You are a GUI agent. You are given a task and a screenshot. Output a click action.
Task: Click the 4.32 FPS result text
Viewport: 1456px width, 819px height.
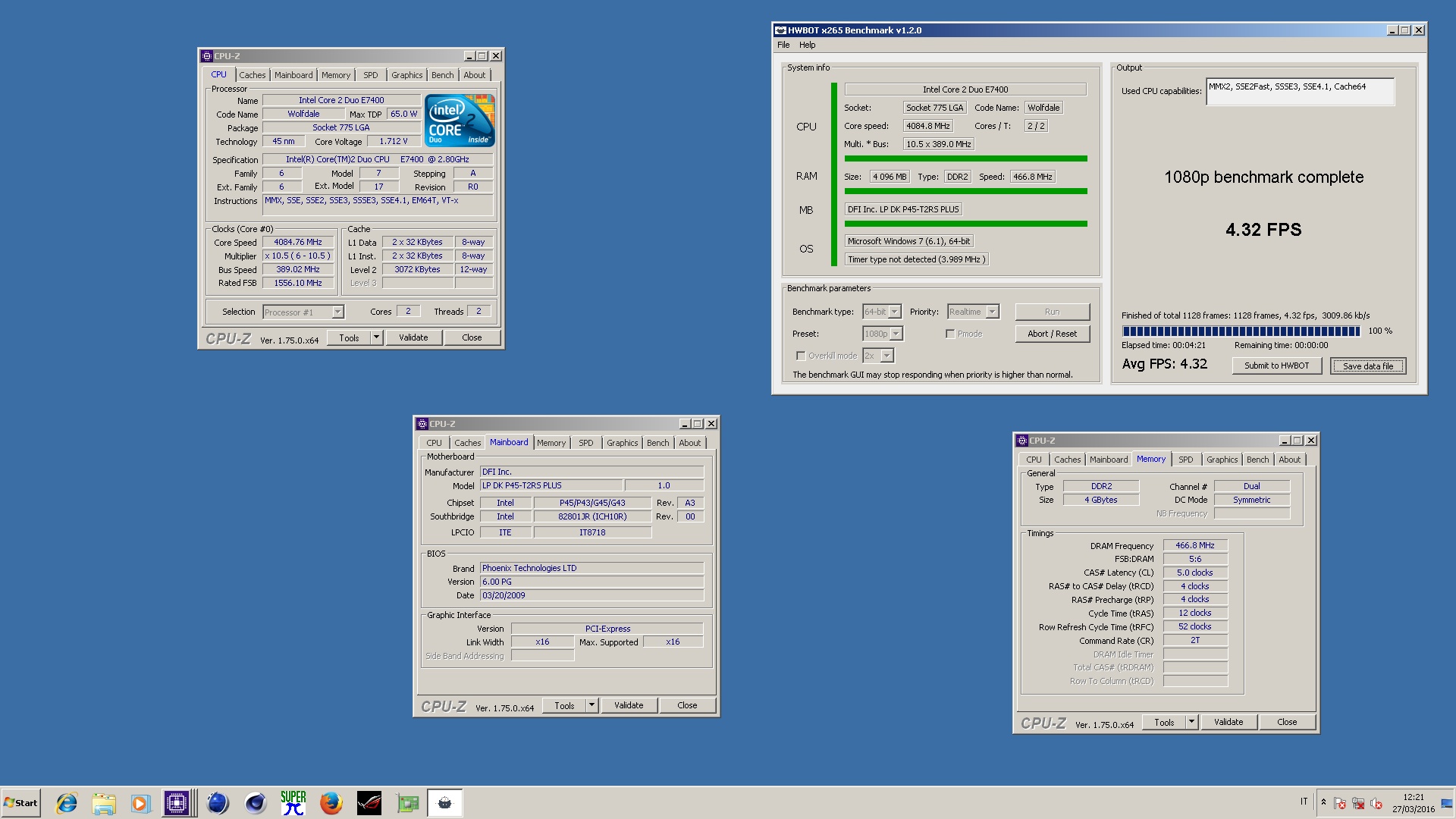click(x=1263, y=230)
